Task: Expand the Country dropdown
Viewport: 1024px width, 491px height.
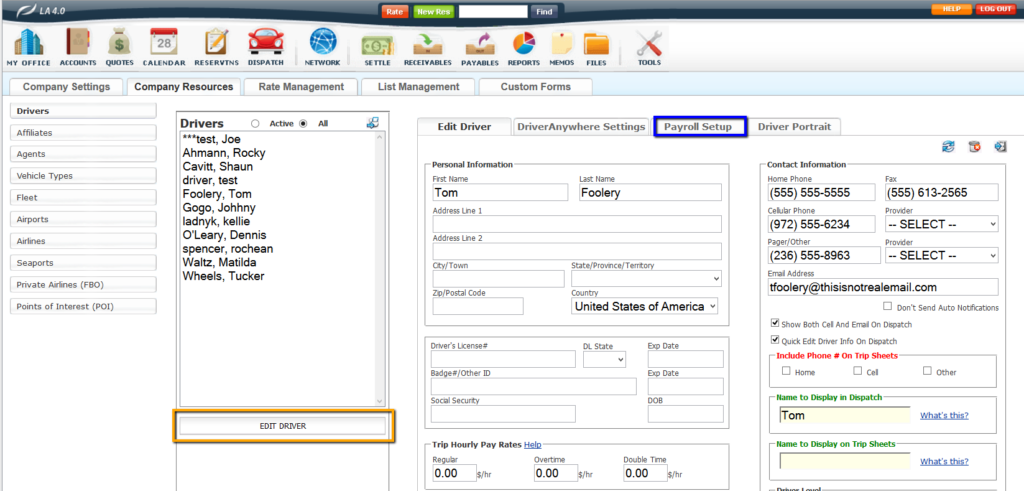Action: 645,306
